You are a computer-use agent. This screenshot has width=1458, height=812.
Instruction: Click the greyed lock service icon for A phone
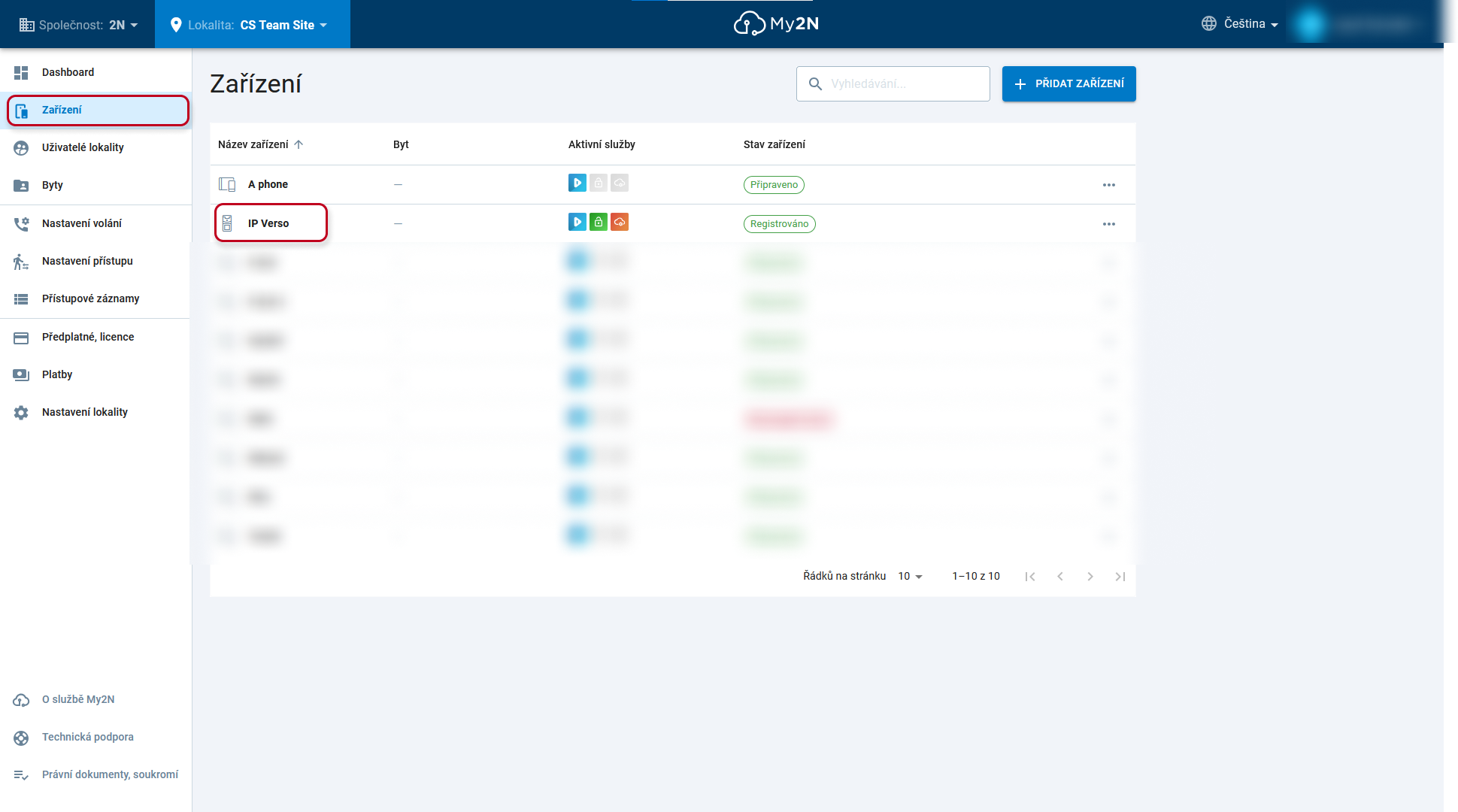click(599, 183)
